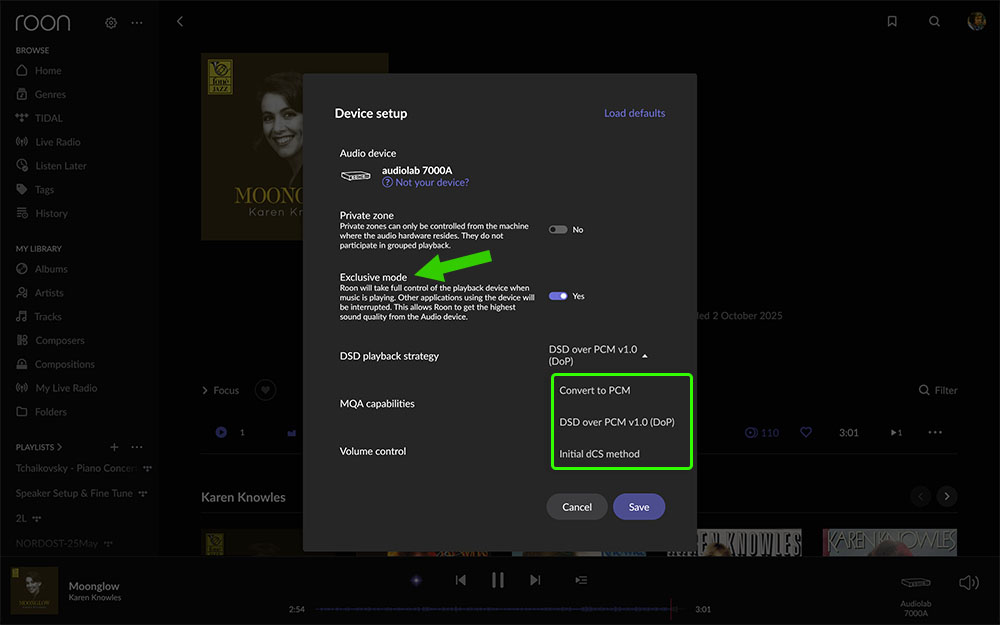Select DSD over PCM v1.0 (DoP) option
This screenshot has width=1000, height=625.
(616, 422)
